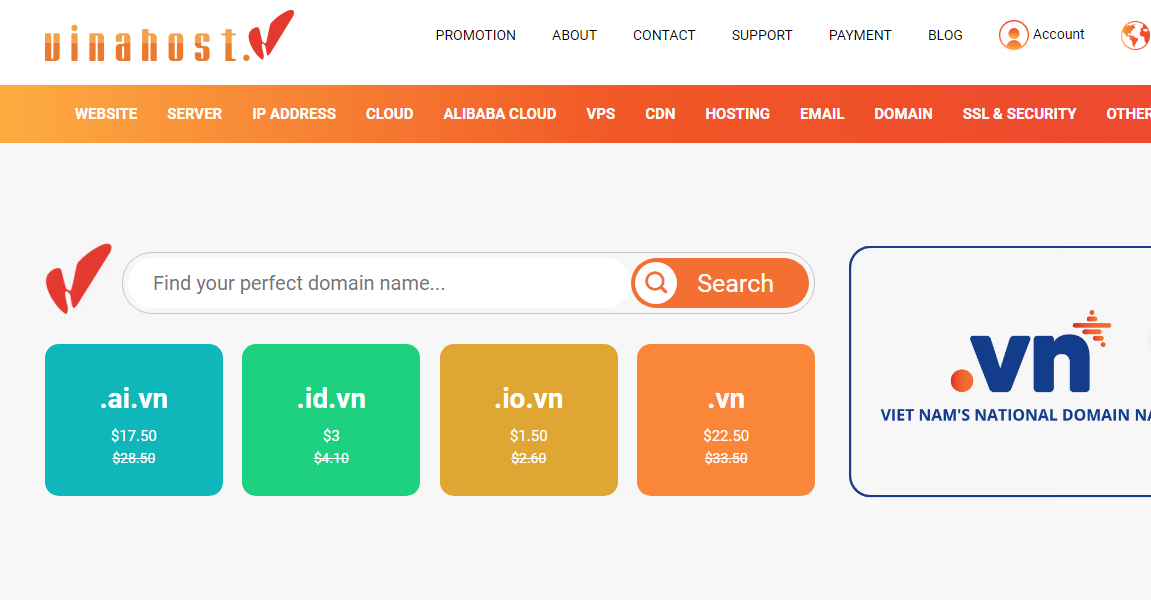The height and width of the screenshot is (606, 1151).
Task: Open the CONTACT link
Action: [664, 35]
